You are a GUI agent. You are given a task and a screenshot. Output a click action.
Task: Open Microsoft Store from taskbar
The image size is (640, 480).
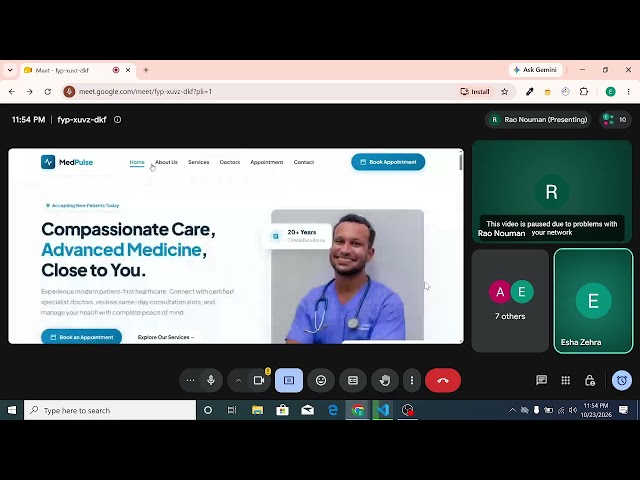pyautogui.click(x=282, y=410)
